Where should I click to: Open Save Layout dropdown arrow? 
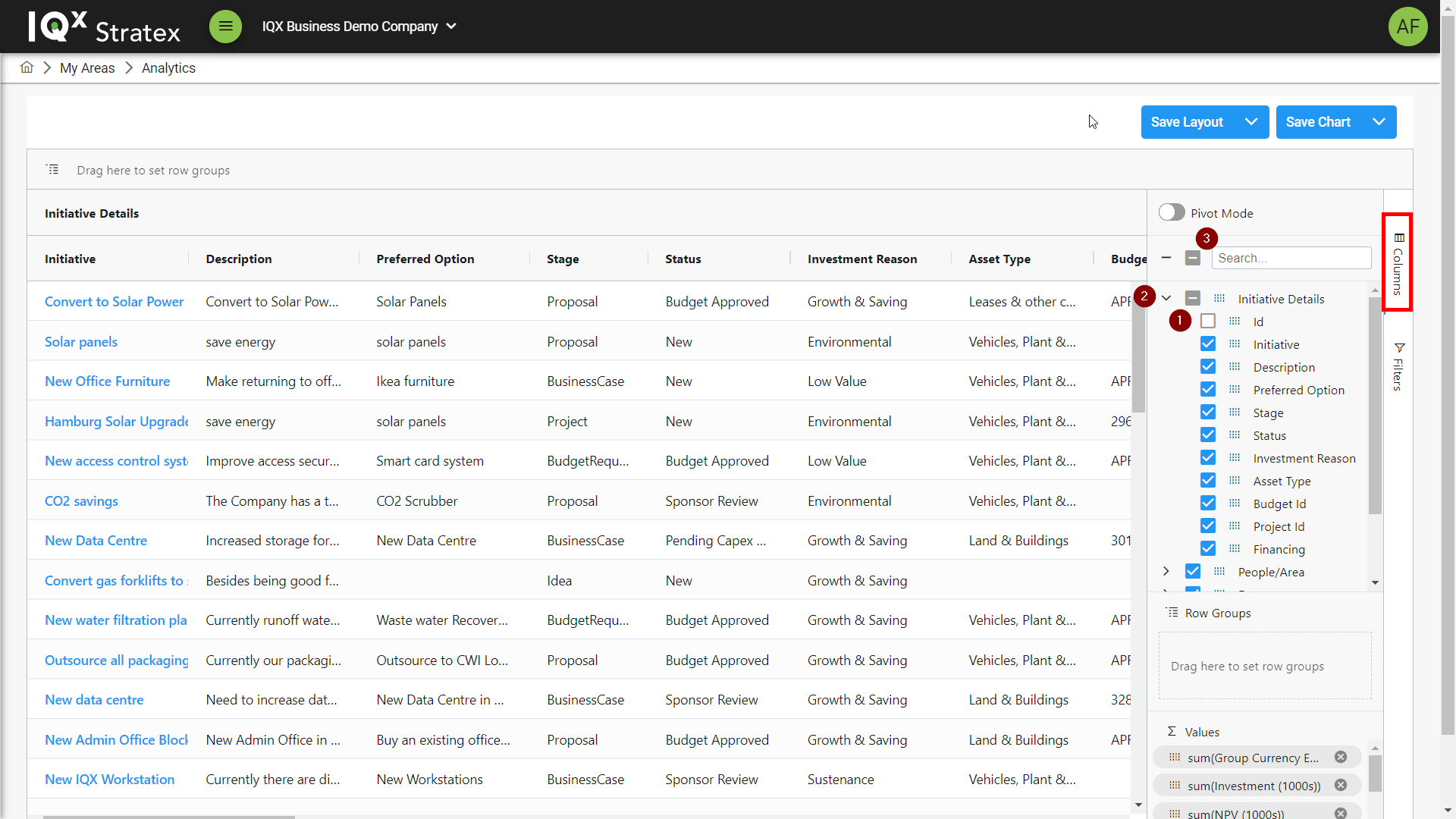pos(1251,122)
